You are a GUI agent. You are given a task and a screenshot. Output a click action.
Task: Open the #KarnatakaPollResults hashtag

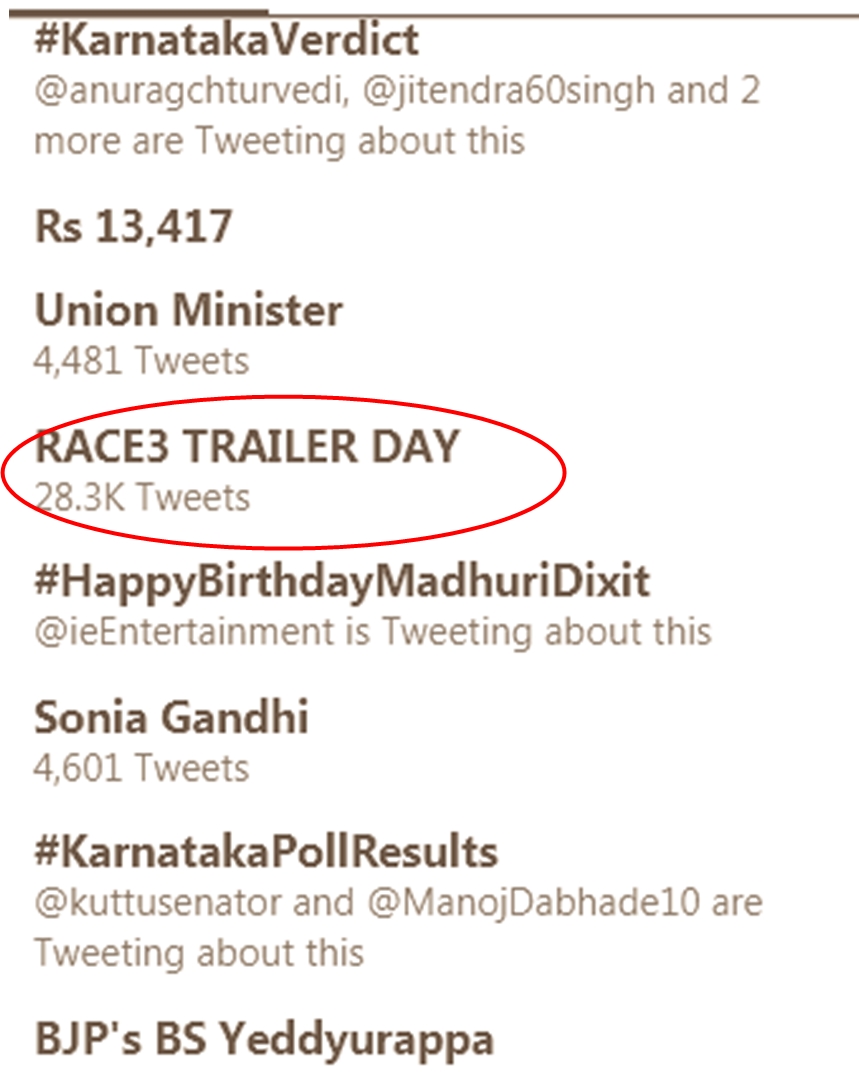(x=266, y=852)
